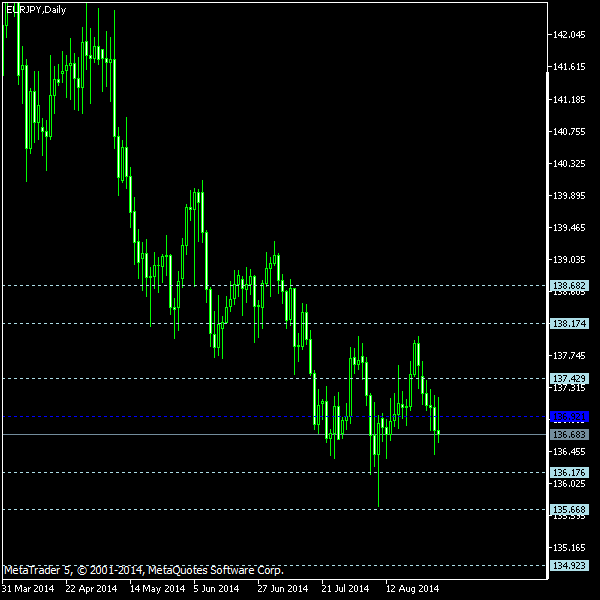Click the 136.176 support level label
The height and width of the screenshot is (600, 600).
(569, 473)
